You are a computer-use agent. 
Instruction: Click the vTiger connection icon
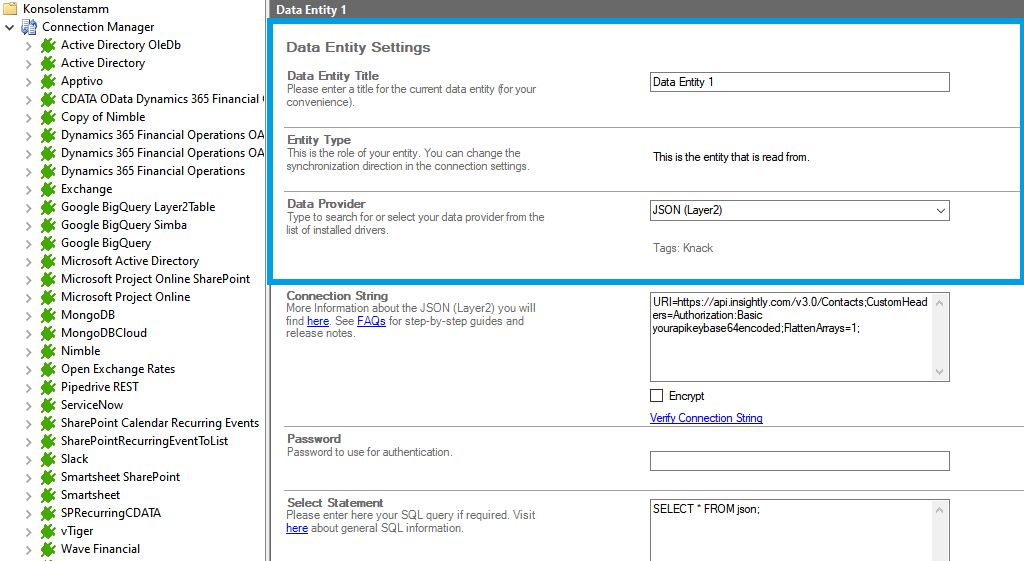click(48, 531)
